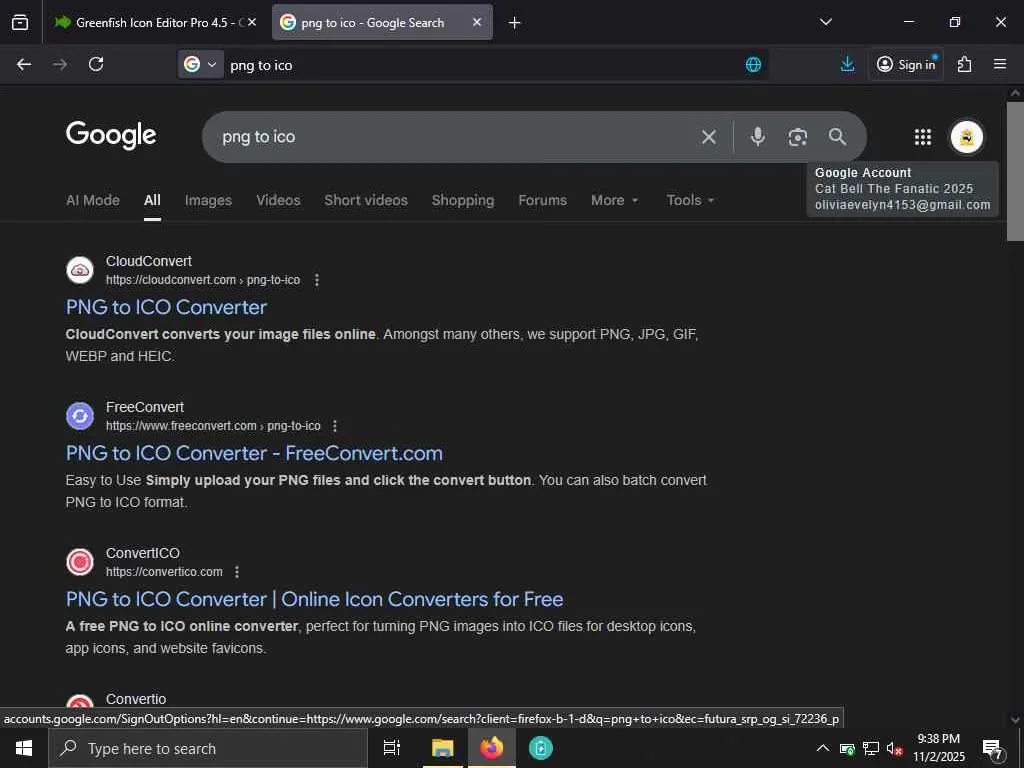Viewport: 1024px width, 768px height.
Task: Open CloudConvert PNG to ICO Converter link
Action: pyautogui.click(x=167, y=308)
